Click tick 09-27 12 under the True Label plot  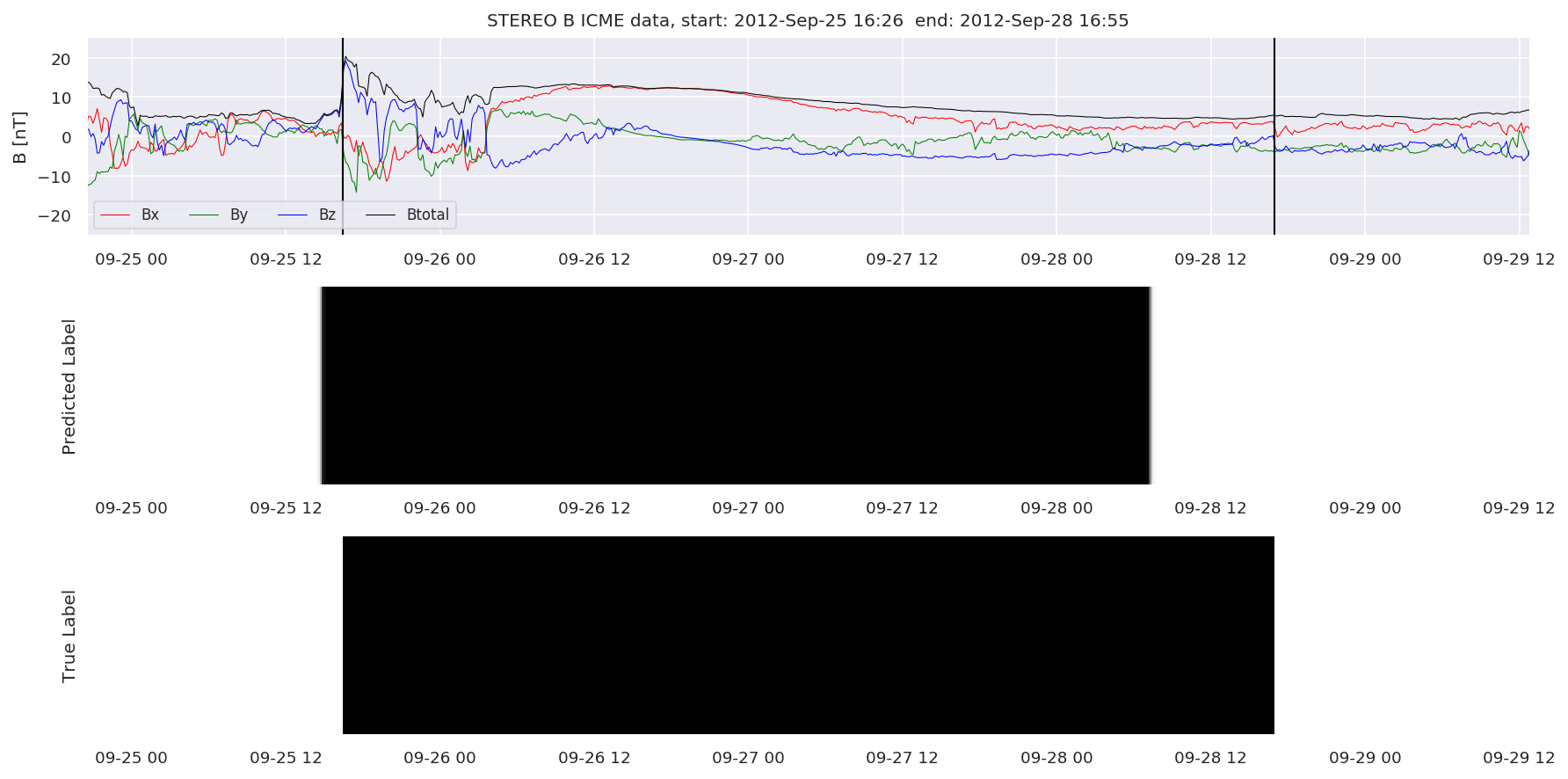coord(903,758)
